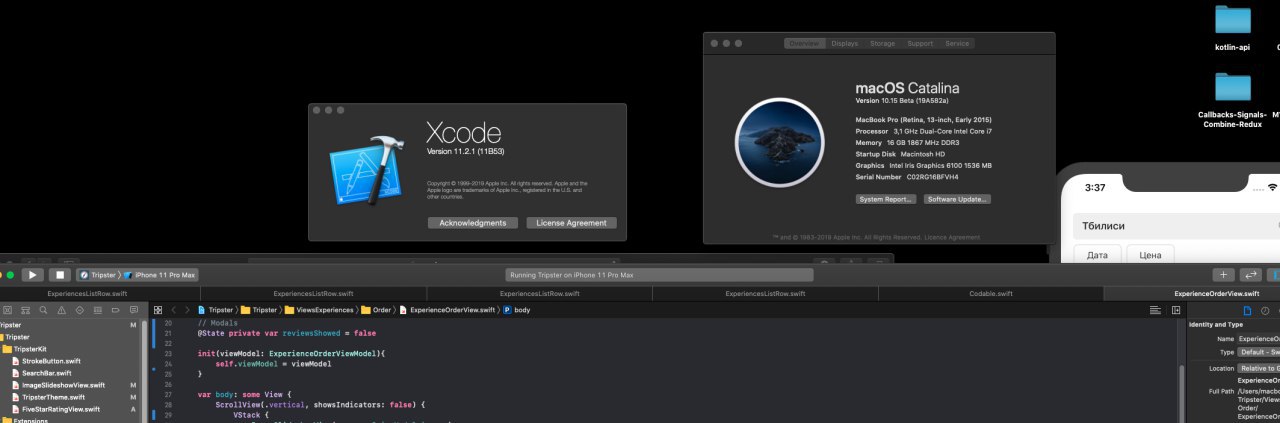Stop the running Tripster app
This screenshot has width=1280, height=423.
tap(60, 274)
